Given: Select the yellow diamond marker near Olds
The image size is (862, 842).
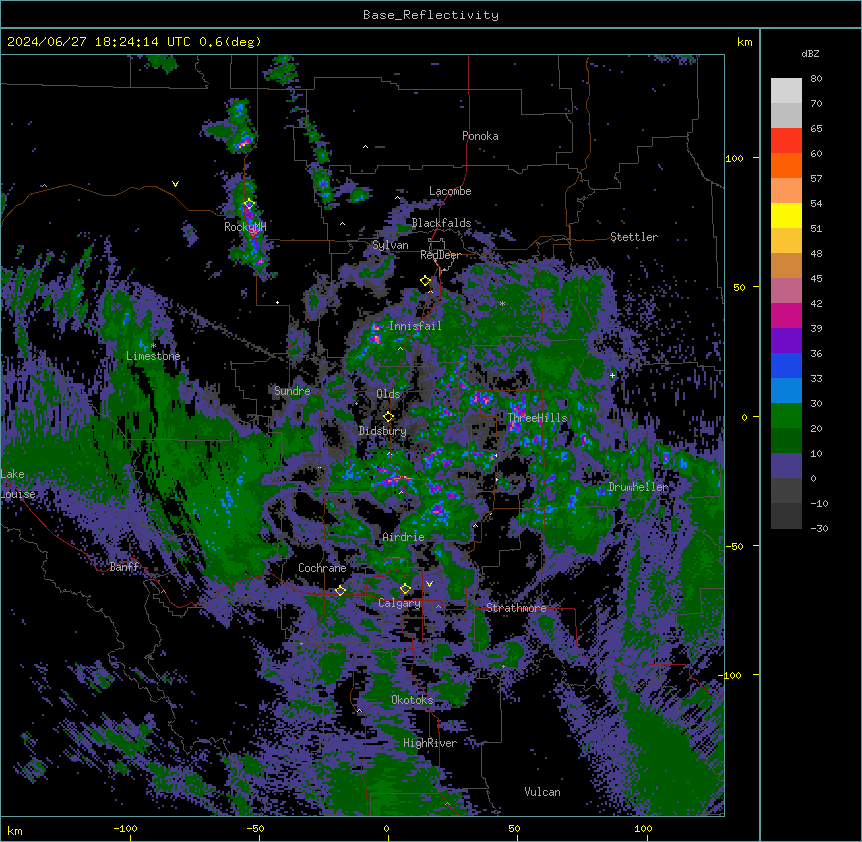Looking at the screenshot, I should [388, 417].
